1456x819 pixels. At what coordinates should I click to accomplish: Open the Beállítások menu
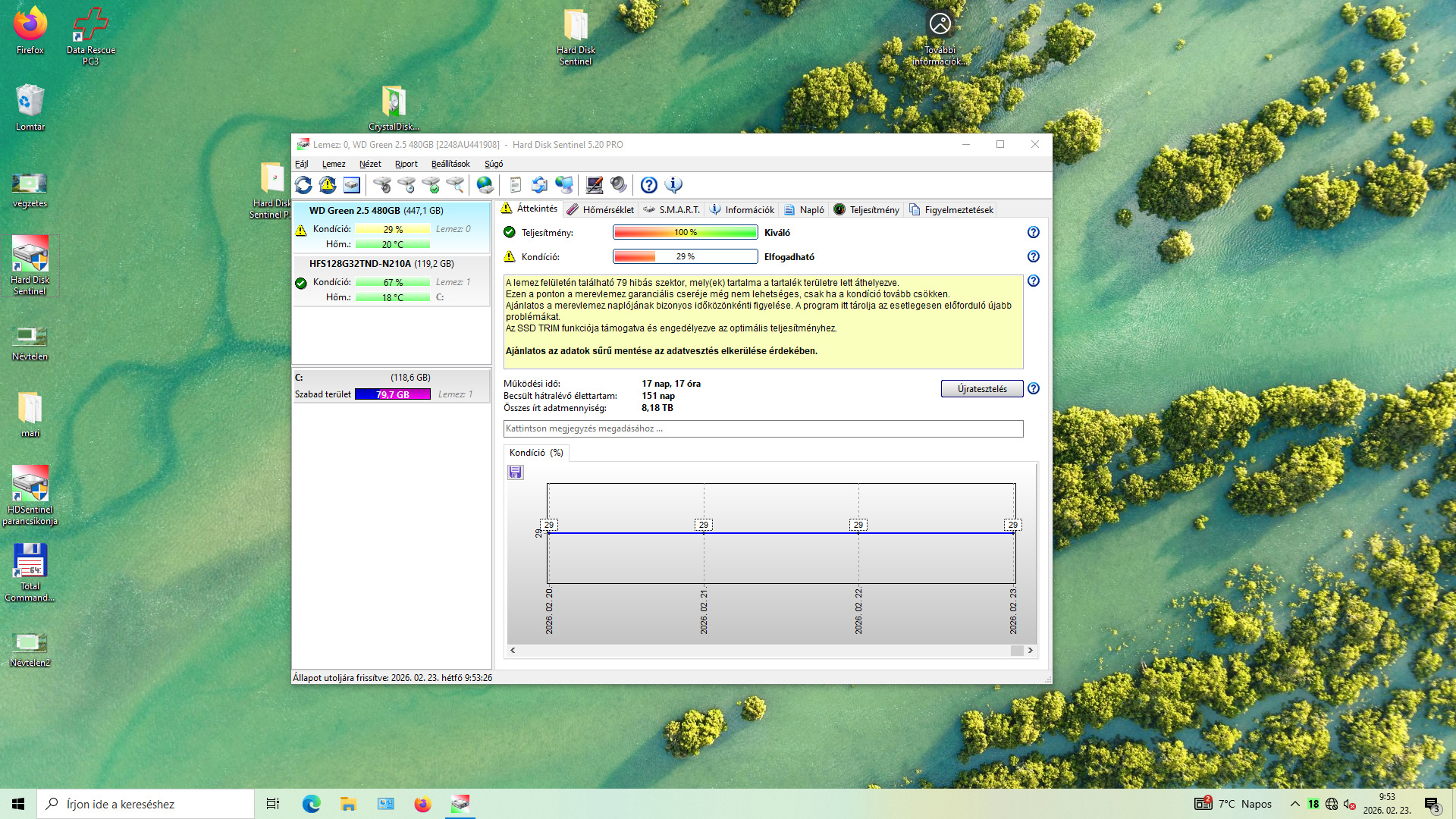click(x=450, y=164)
